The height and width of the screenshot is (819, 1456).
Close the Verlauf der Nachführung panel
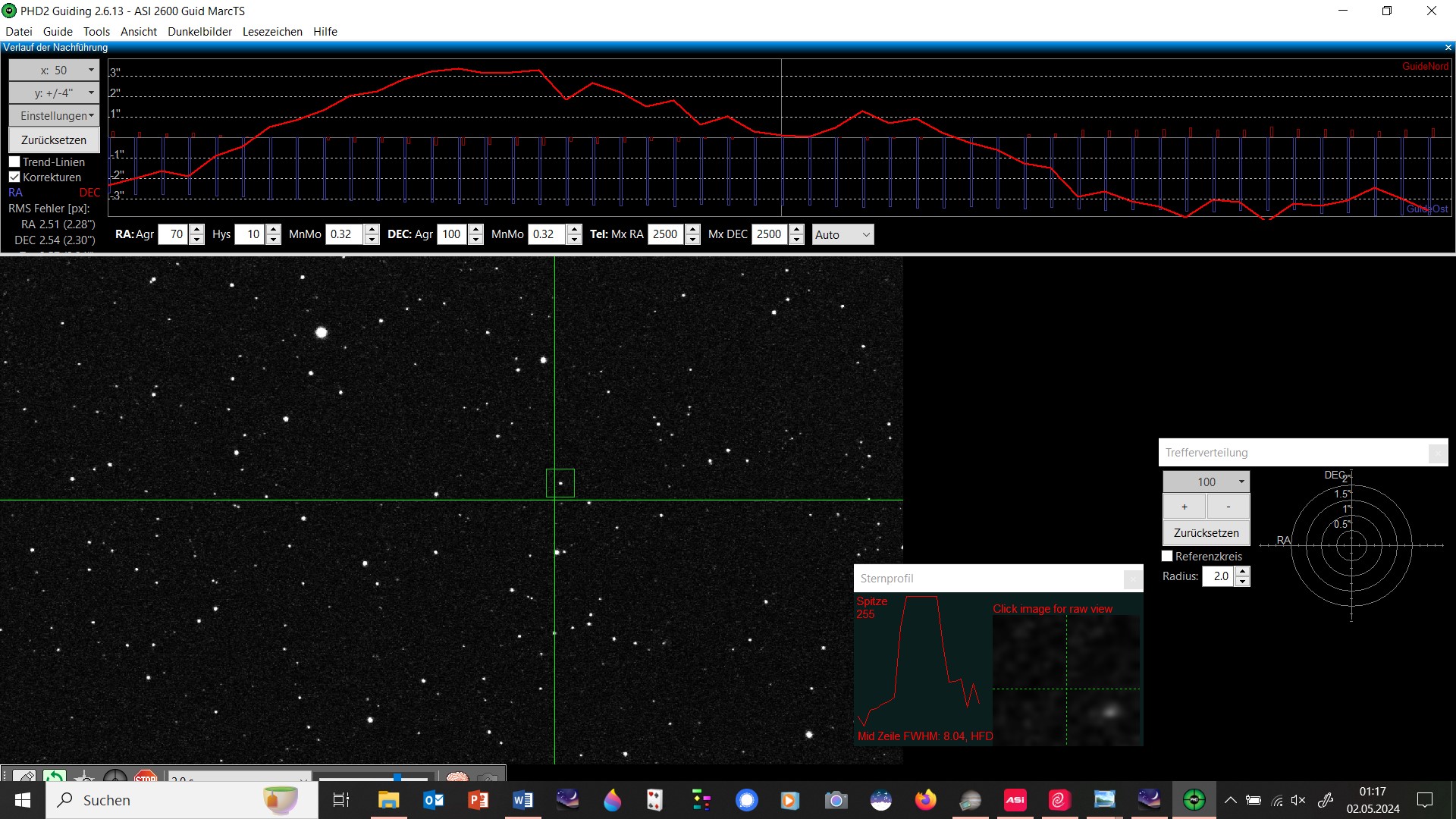click(1448, 48)
